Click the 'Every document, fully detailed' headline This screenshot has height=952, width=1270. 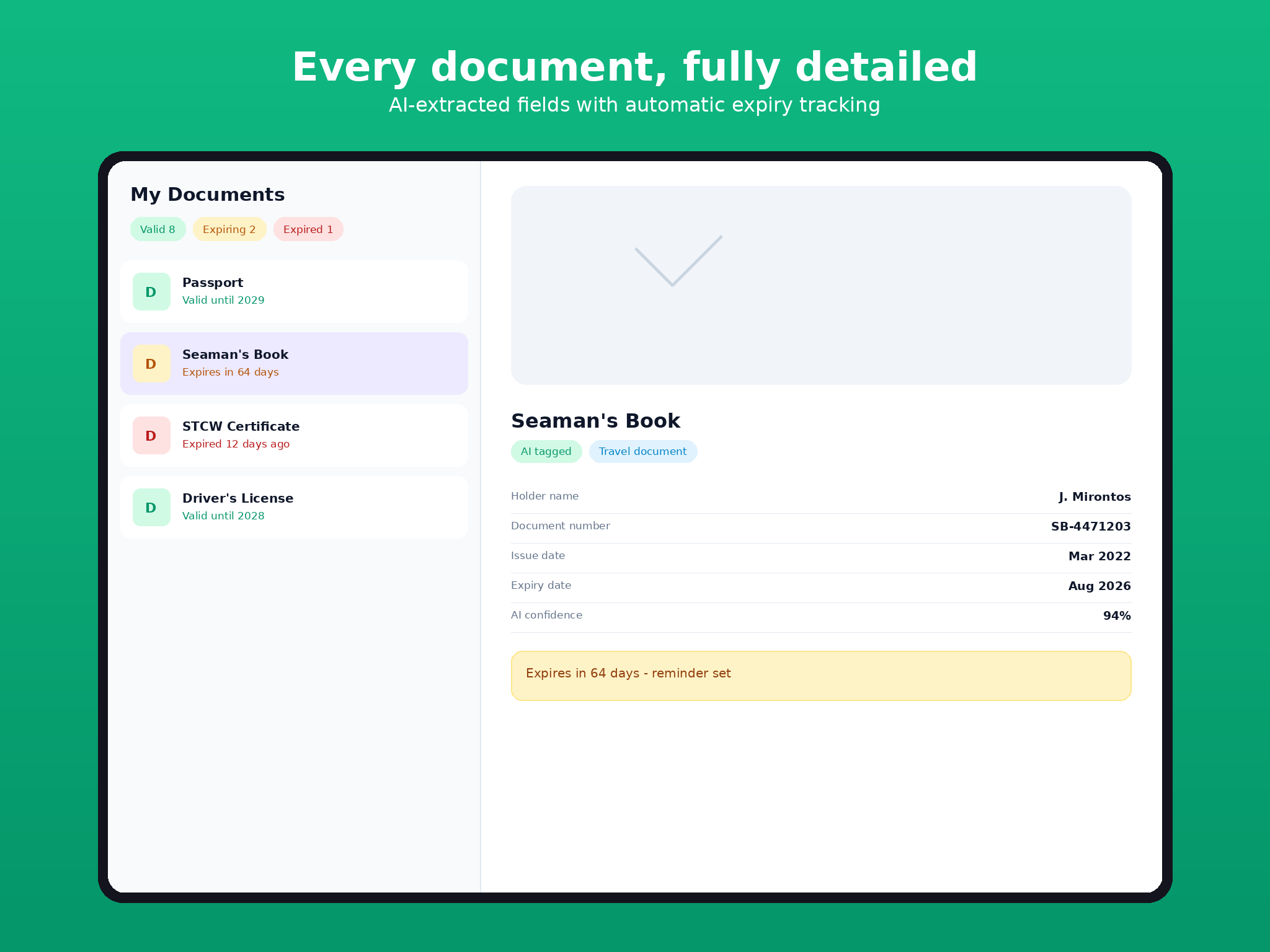[634, 68]
